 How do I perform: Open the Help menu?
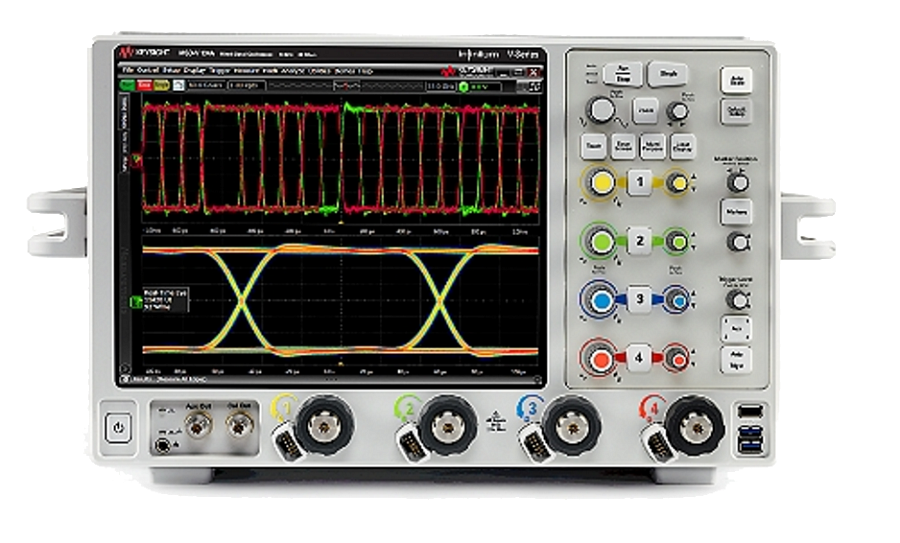coord(366,71)
